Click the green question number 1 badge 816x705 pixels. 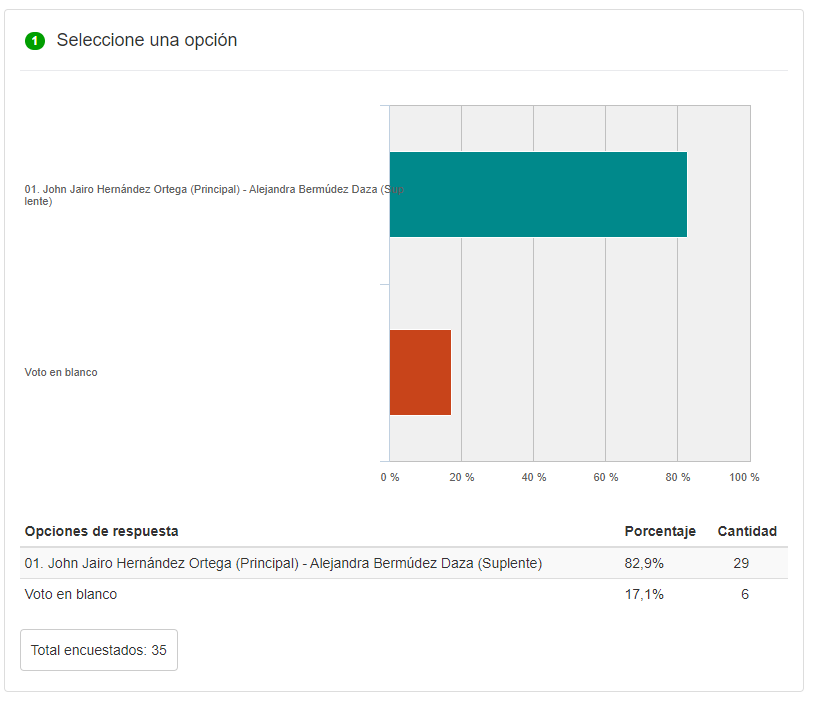[35, 41]
